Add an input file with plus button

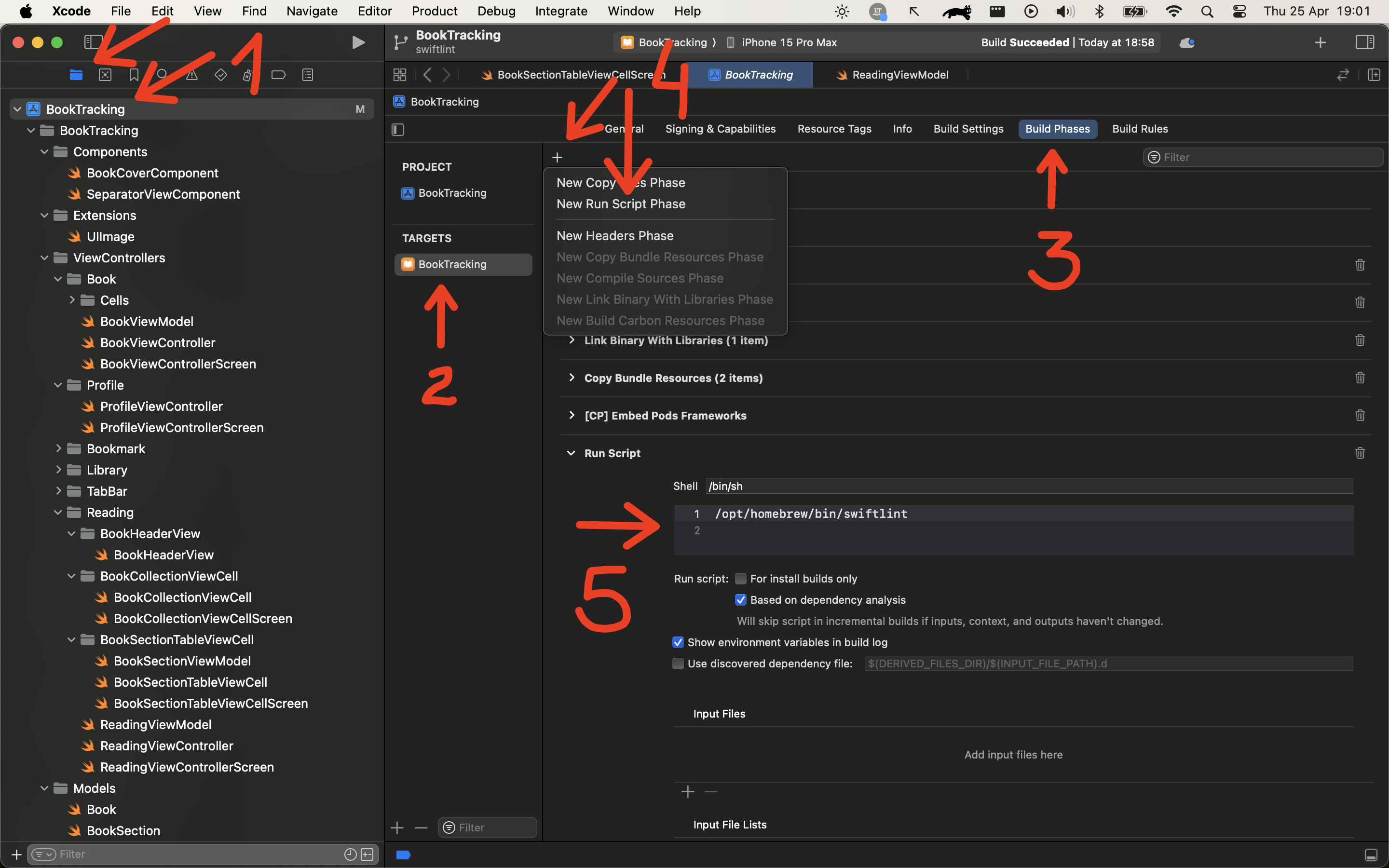click(x=688, y=792)
